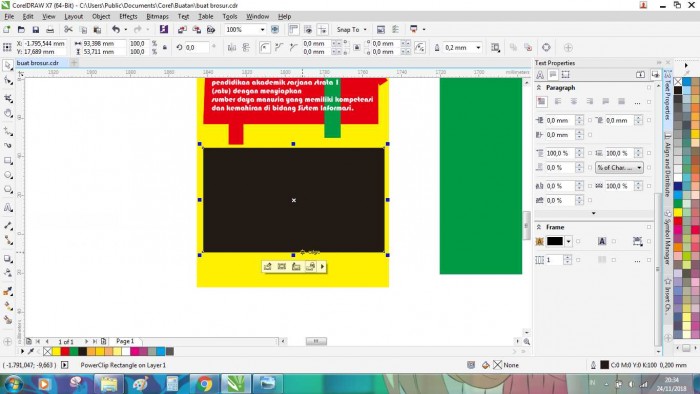Toggle the Paragraph section lock checkbox
This screenshot has height=394, width=700.
click(x=649, y=88)
